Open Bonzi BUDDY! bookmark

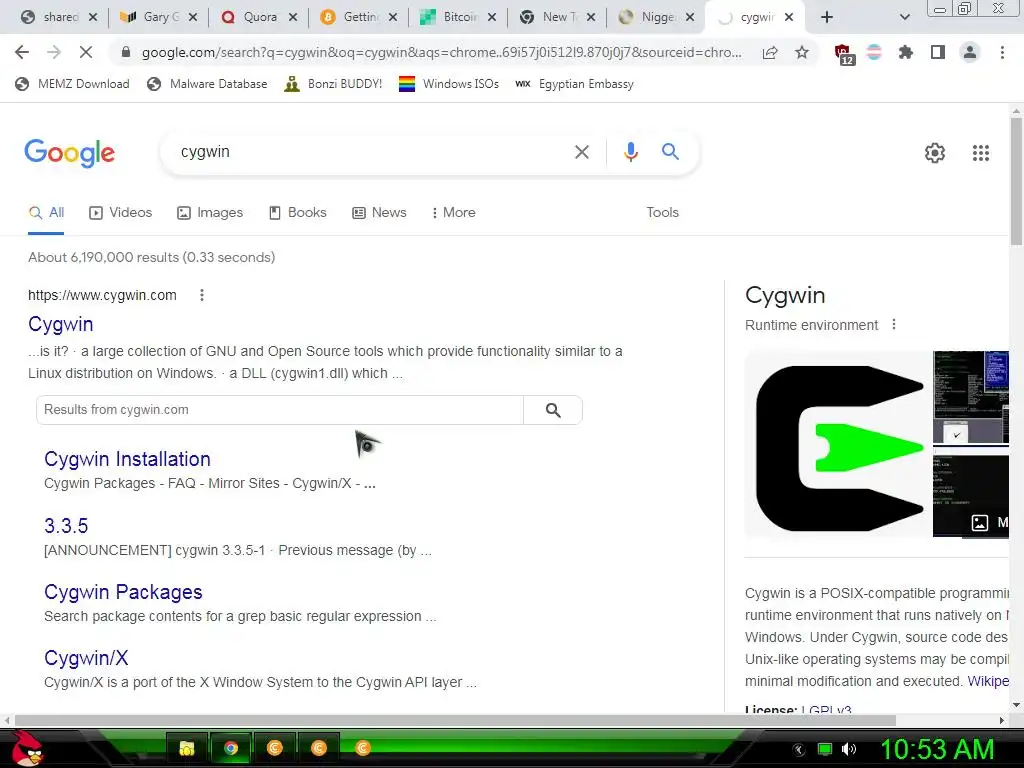[334, 84]
